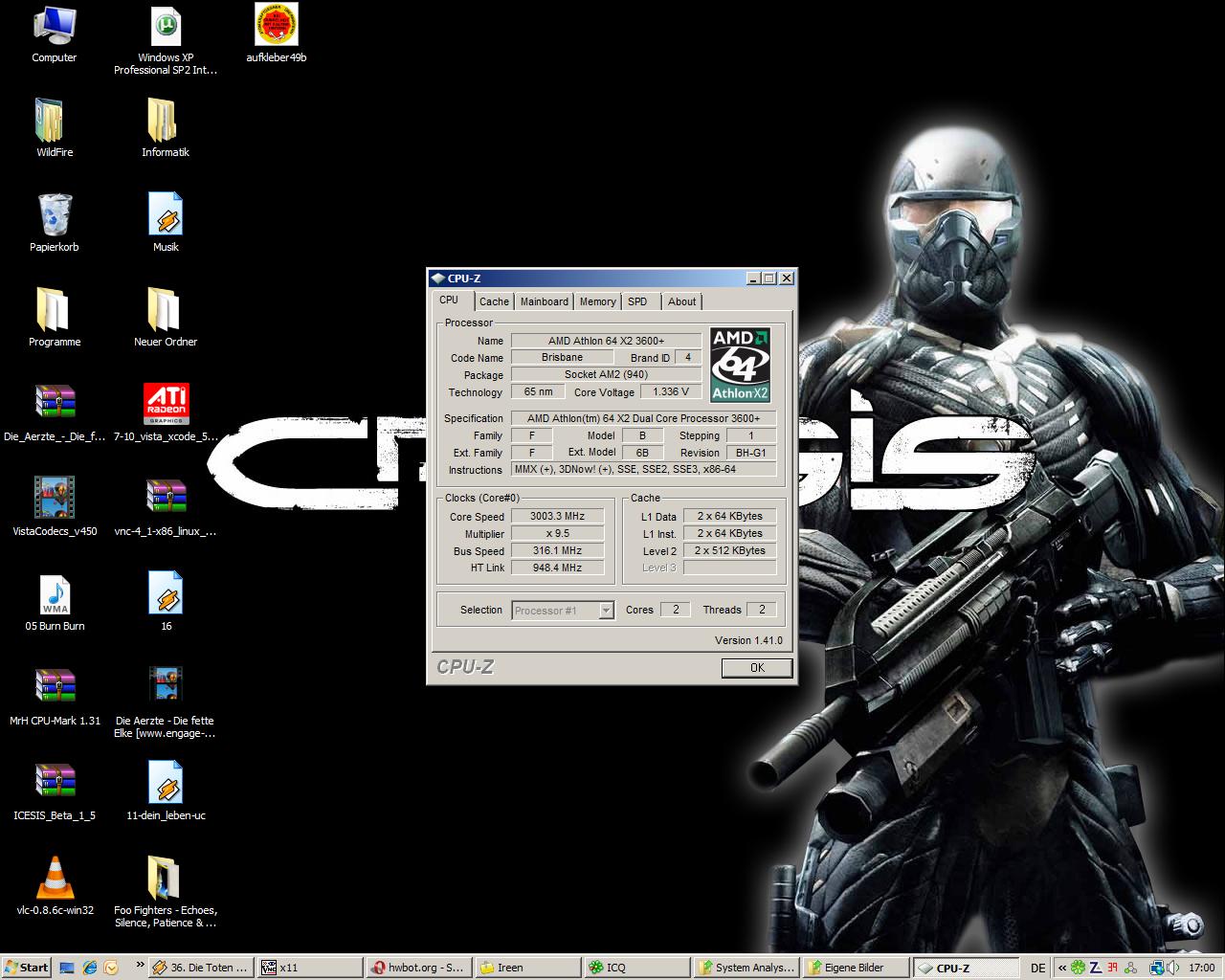1225x980 pixels.
Task: Select the Foo Fighters - Echoes folder
Action: click(x=166, y=893)
